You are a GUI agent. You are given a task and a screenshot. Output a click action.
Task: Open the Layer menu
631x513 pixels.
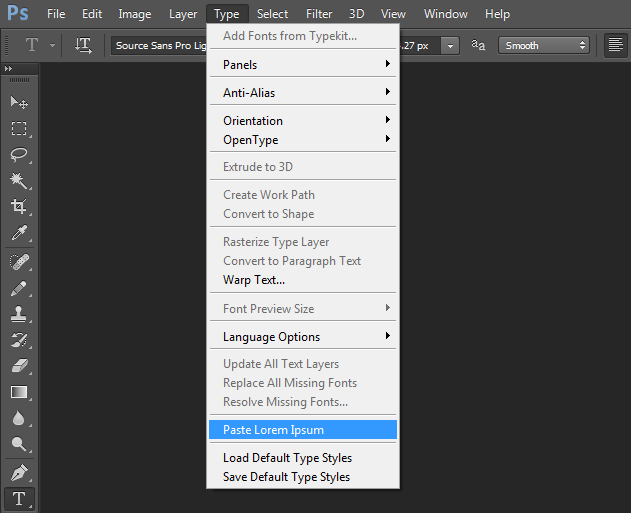pos(183,14)
